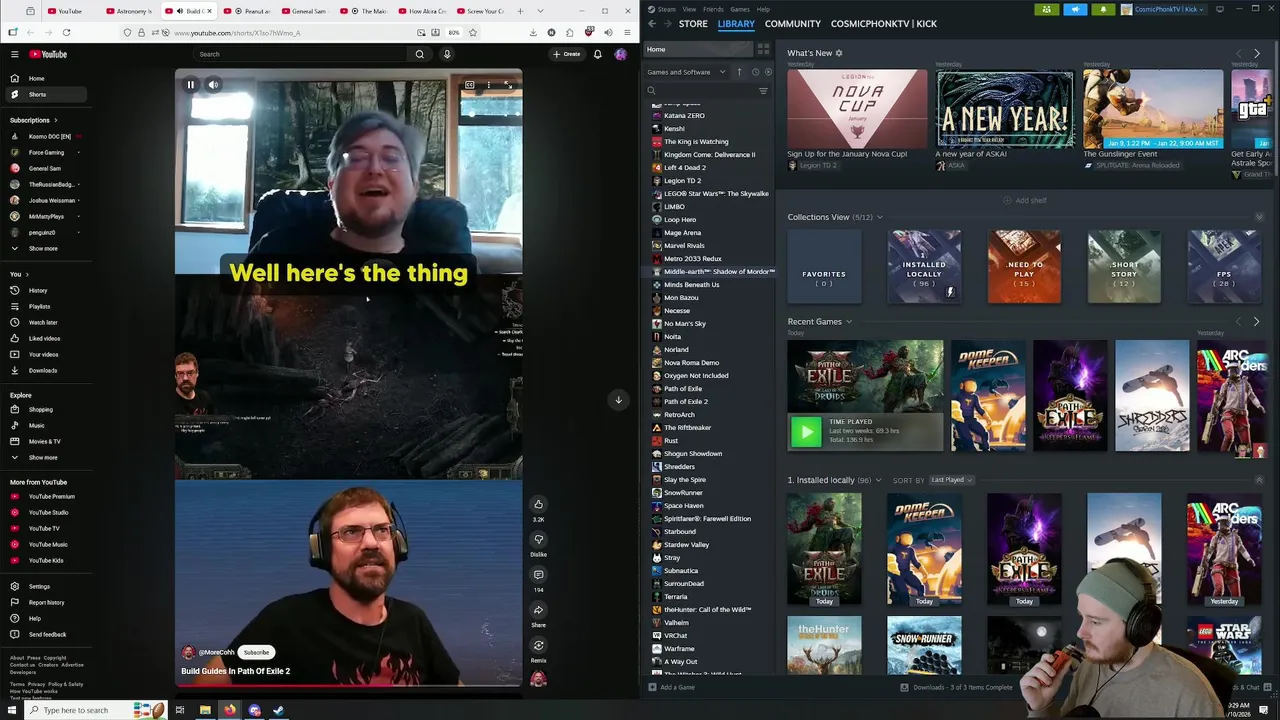Screen dimensions: 1280x720
Task: Open Games and Software filter dropdown
Action: point(685,72)
